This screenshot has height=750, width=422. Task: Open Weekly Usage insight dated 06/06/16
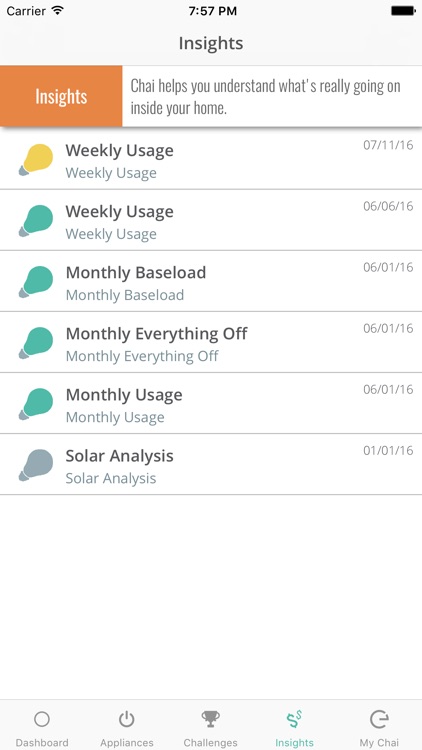211,220
